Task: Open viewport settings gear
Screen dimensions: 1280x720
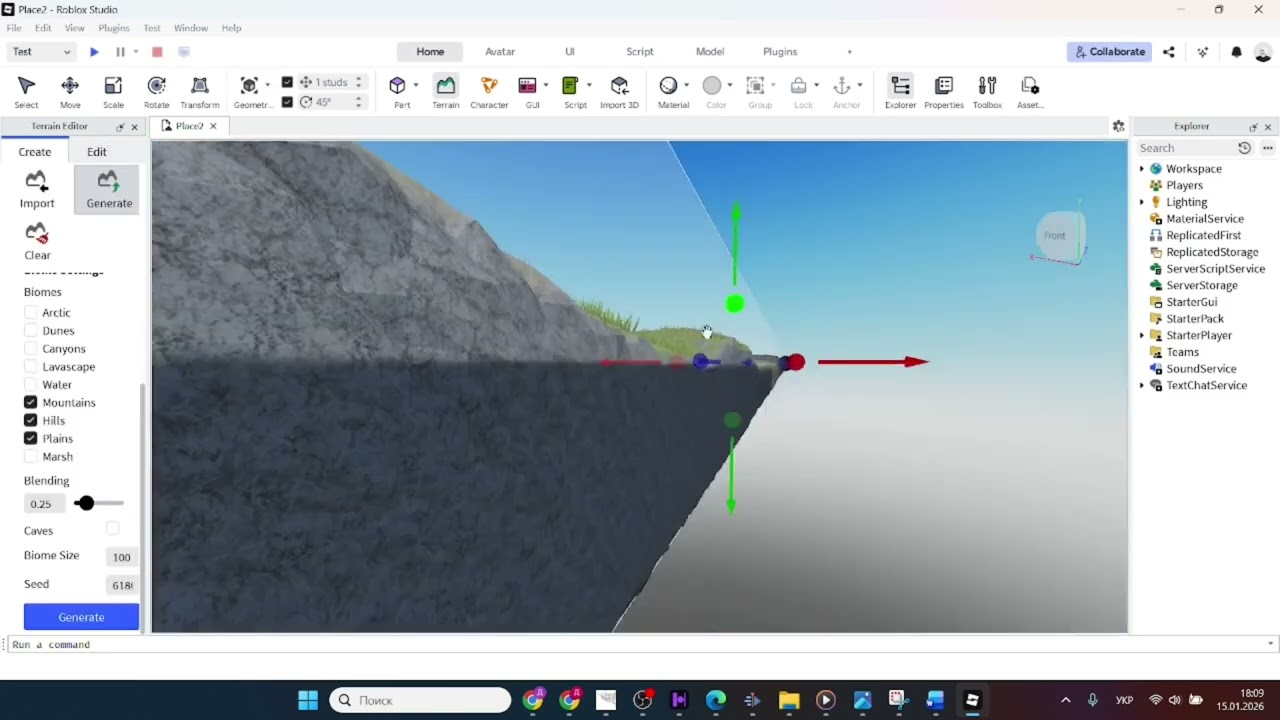Action: 1118,126
